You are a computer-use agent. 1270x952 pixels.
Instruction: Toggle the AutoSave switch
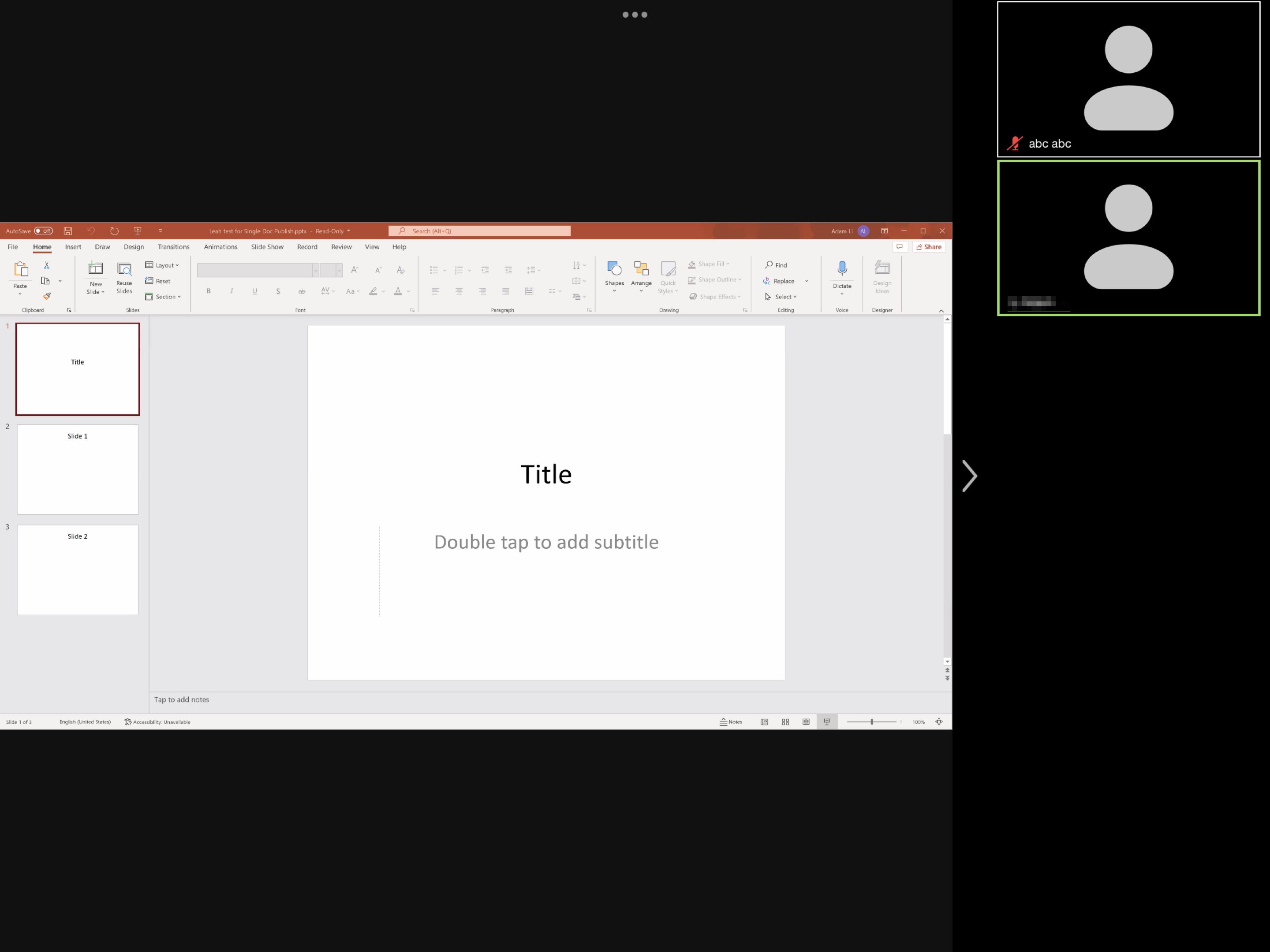pos(43,231)
